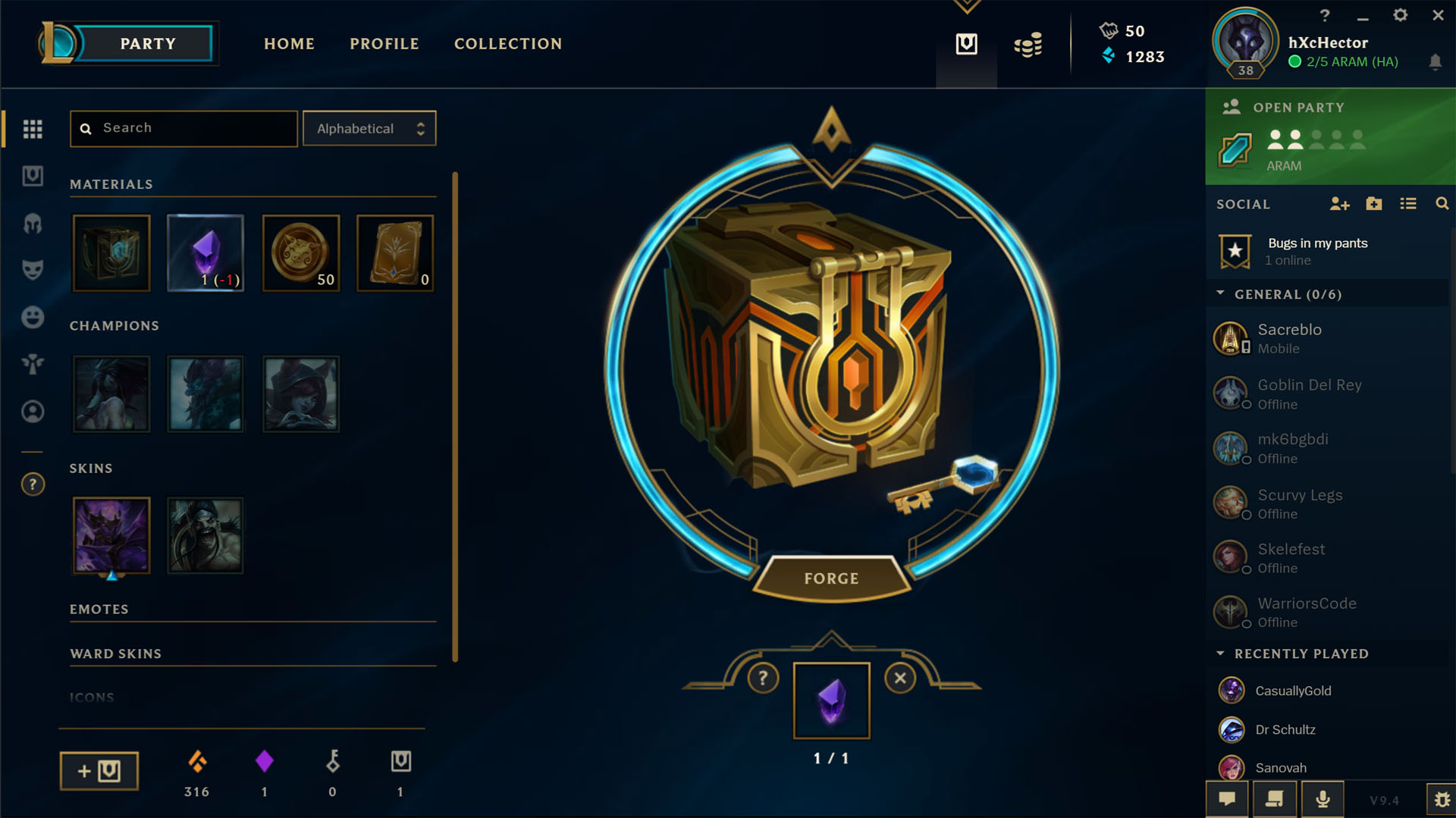Click the loot list scrollbar
1456x818 pixels.
455,417
